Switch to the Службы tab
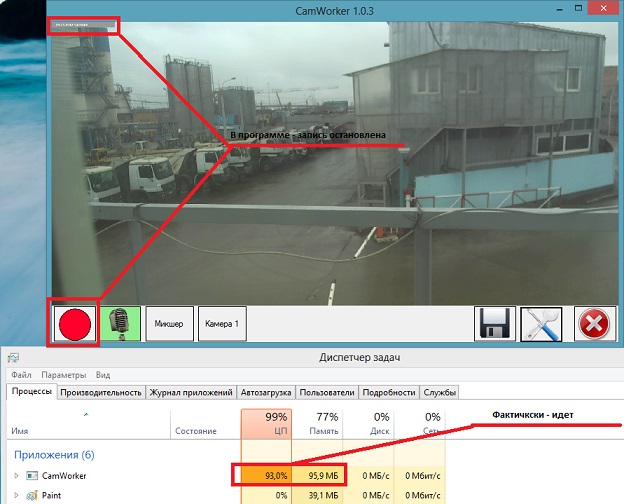This screenshot has height=504, width=624. coord(439,393)
